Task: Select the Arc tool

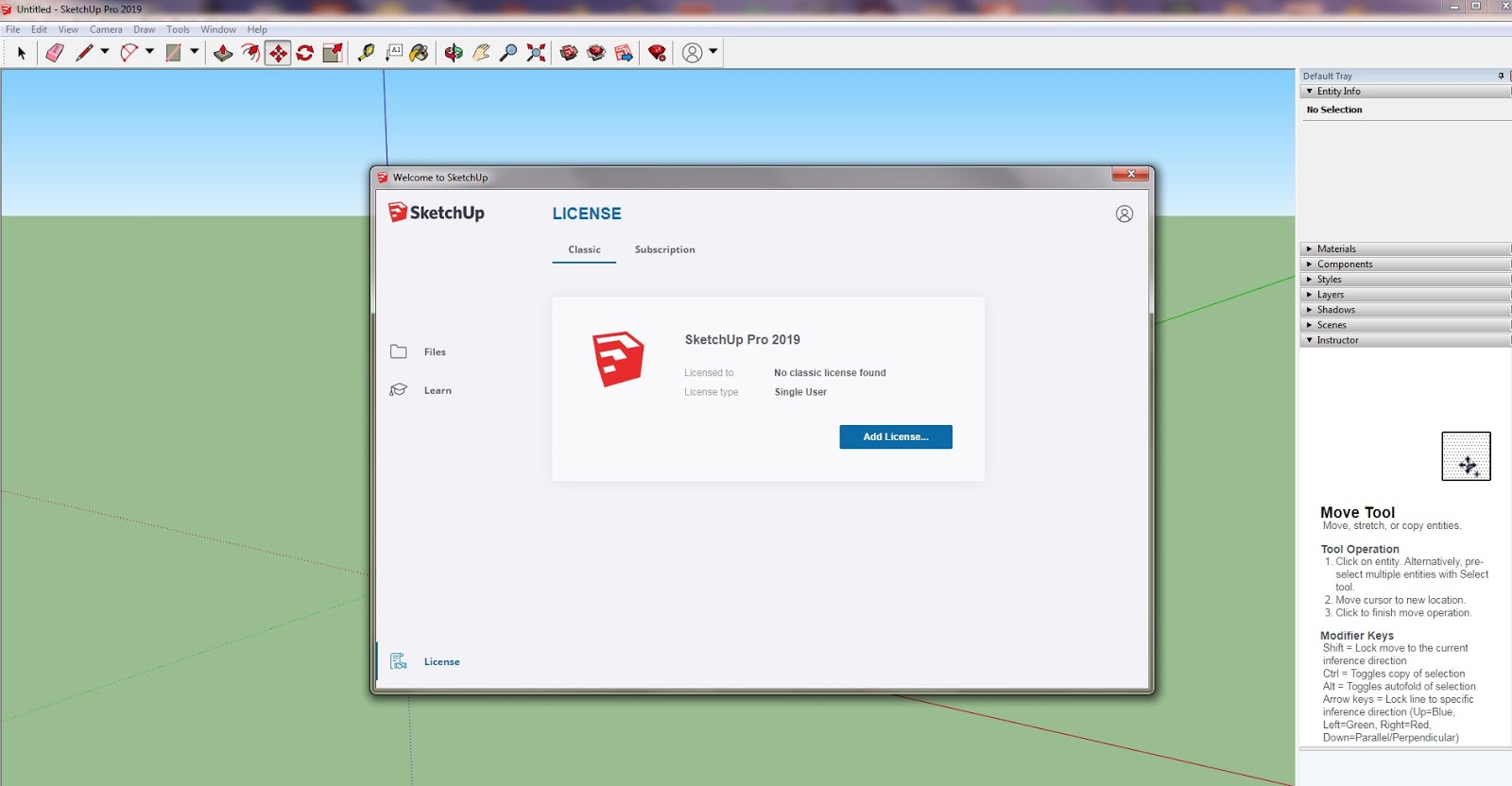Action: tap(129, 53)
